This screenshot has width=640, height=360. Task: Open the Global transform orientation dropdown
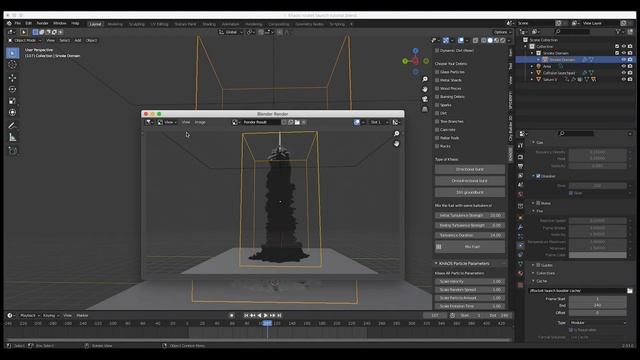point(231,32)
